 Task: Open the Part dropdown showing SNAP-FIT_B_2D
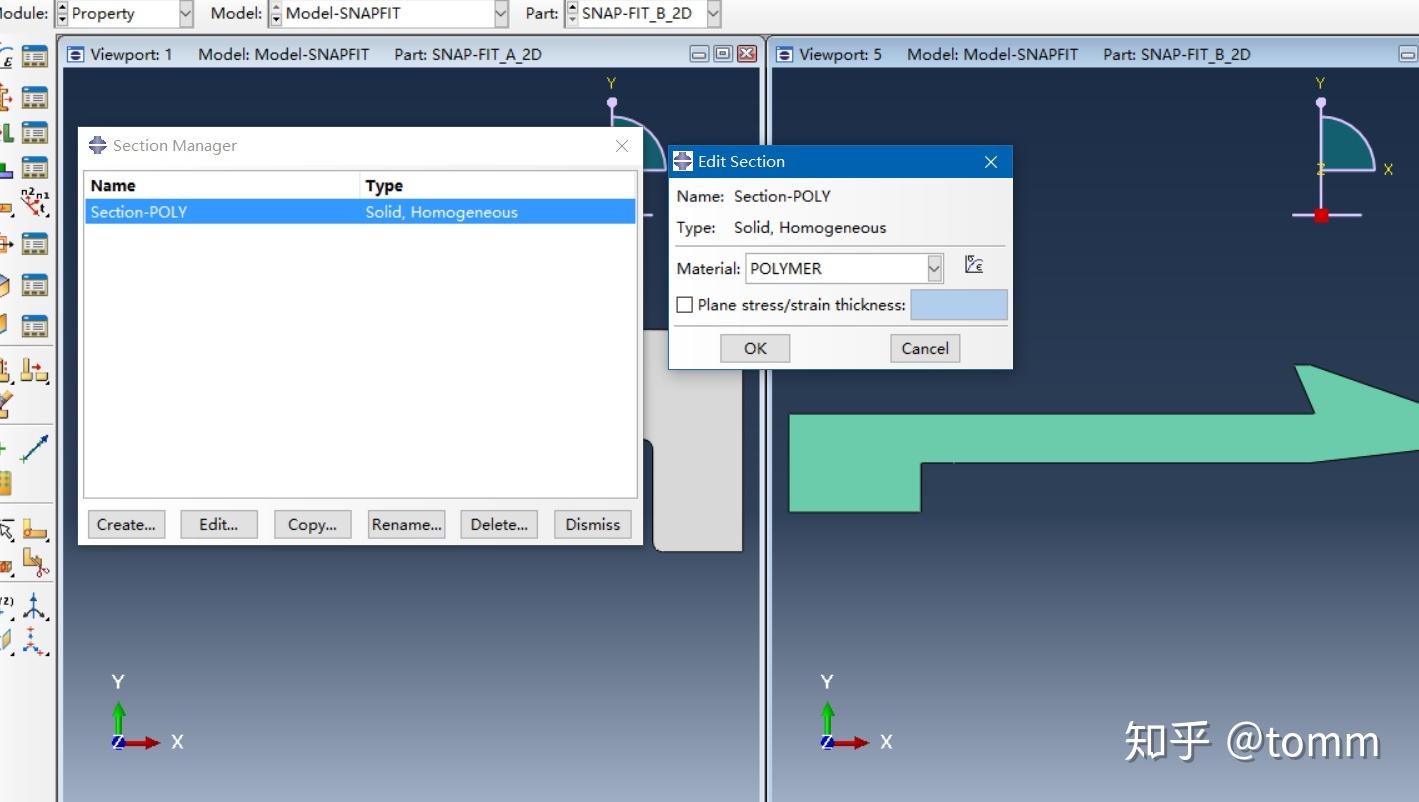pyautogui.click(x=713, y=14)
